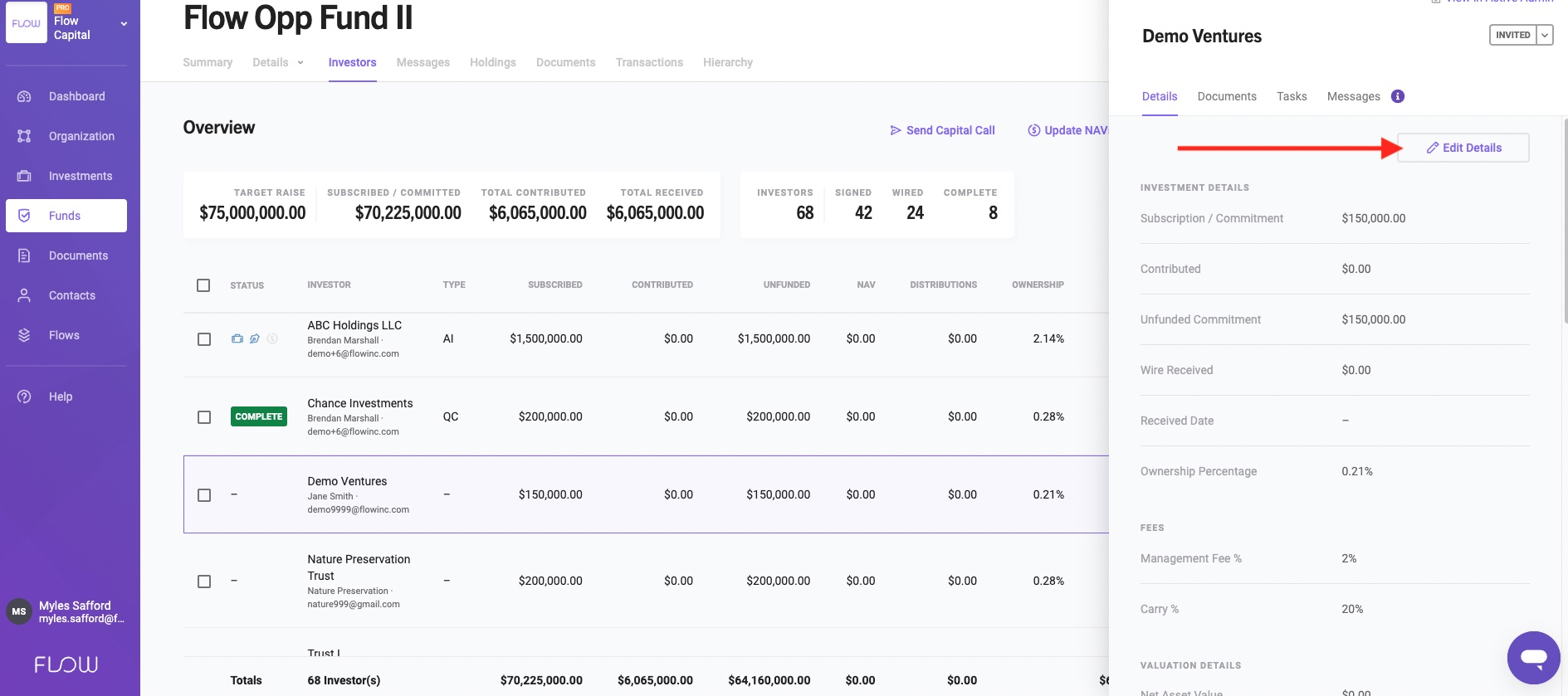Open the fund Messages tab
The image size is (1568, 696).
tap(423, 62)
